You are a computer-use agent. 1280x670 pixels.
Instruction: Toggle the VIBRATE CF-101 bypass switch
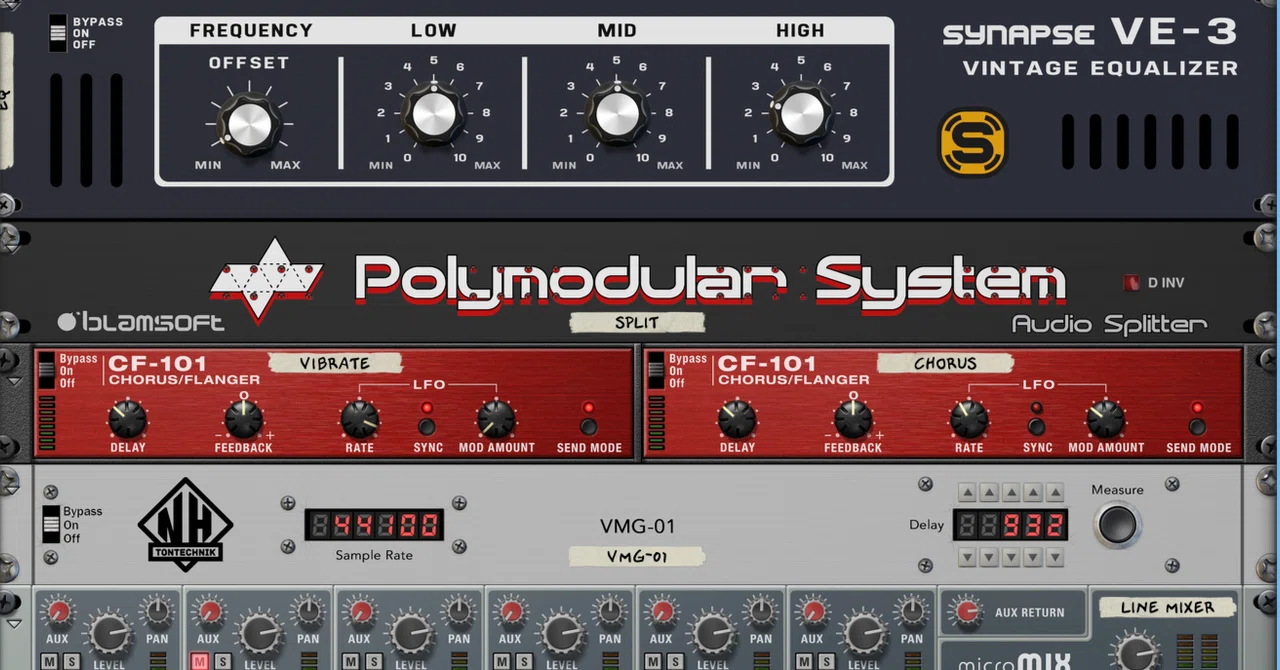(46, 372)
